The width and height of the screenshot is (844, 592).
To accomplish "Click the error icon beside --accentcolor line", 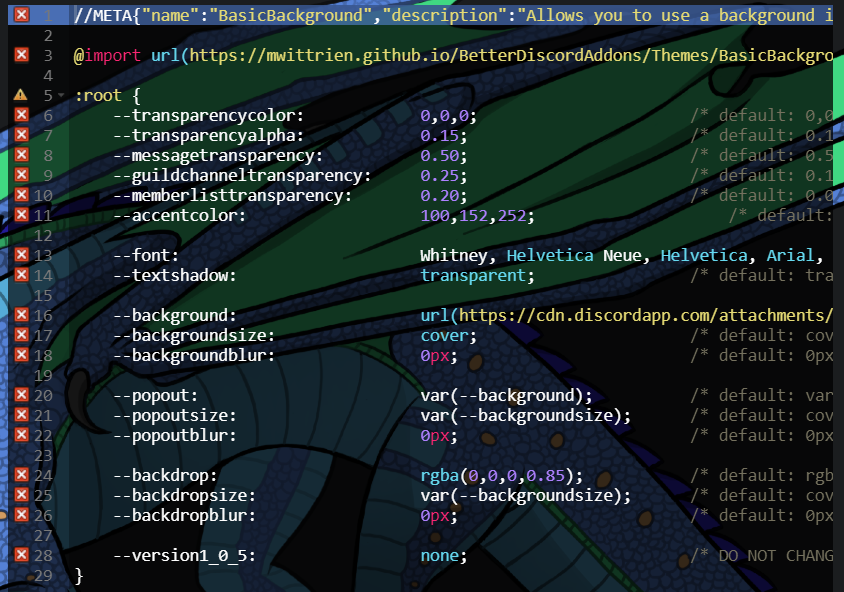I will [21, 215].
